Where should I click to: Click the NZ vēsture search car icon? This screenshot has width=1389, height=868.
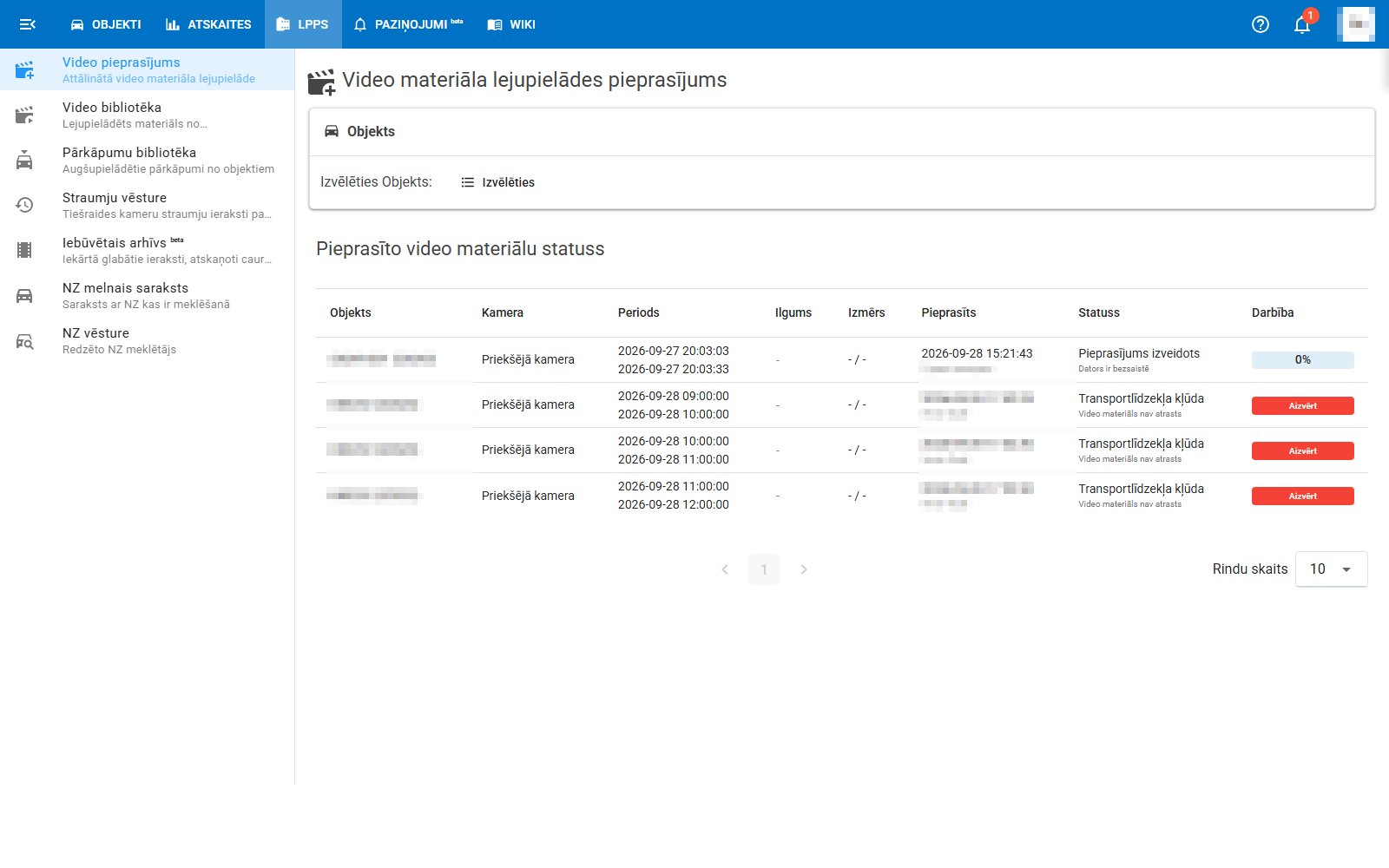click(24, 341)
